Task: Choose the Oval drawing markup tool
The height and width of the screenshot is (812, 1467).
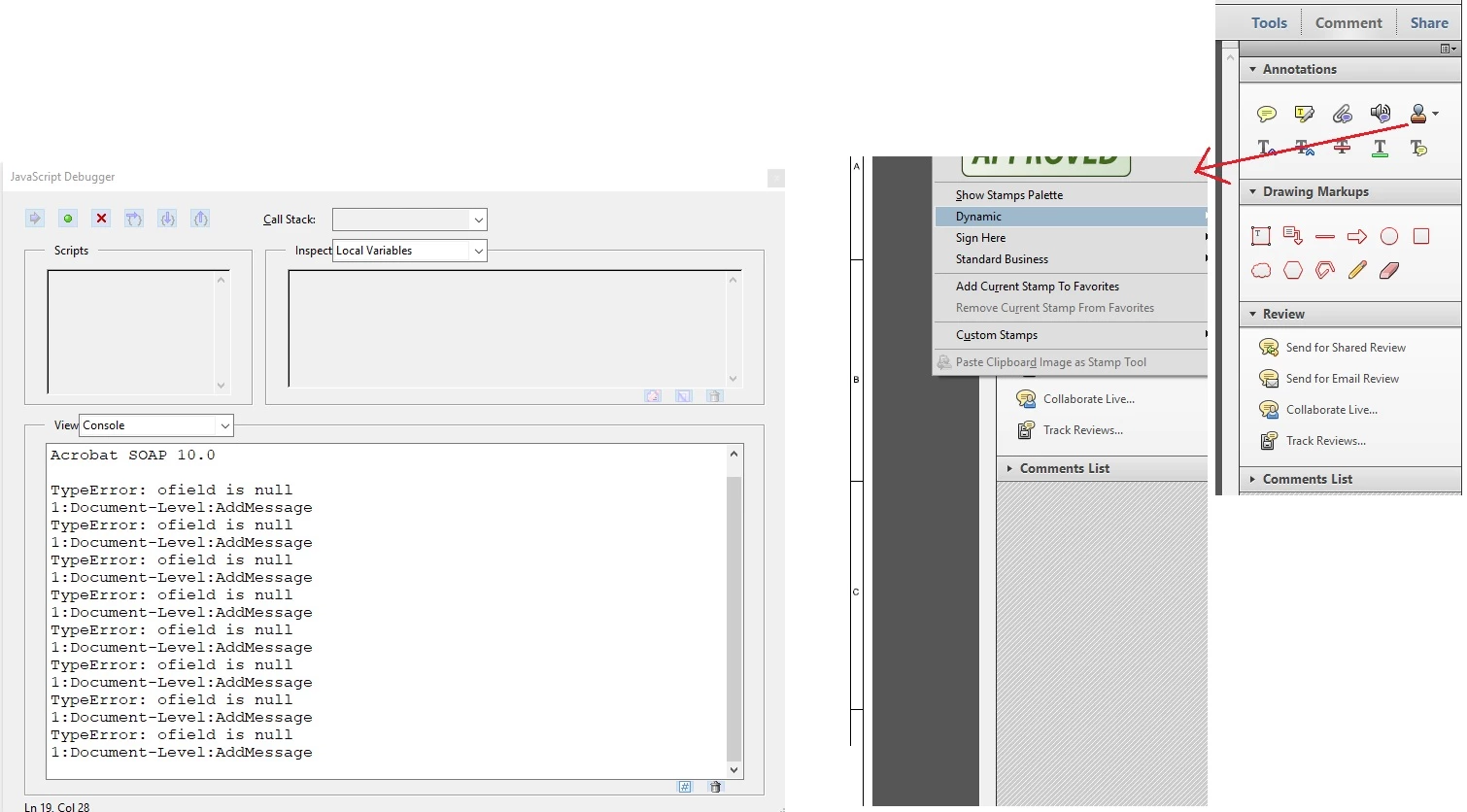Action: coord(1389,236)
